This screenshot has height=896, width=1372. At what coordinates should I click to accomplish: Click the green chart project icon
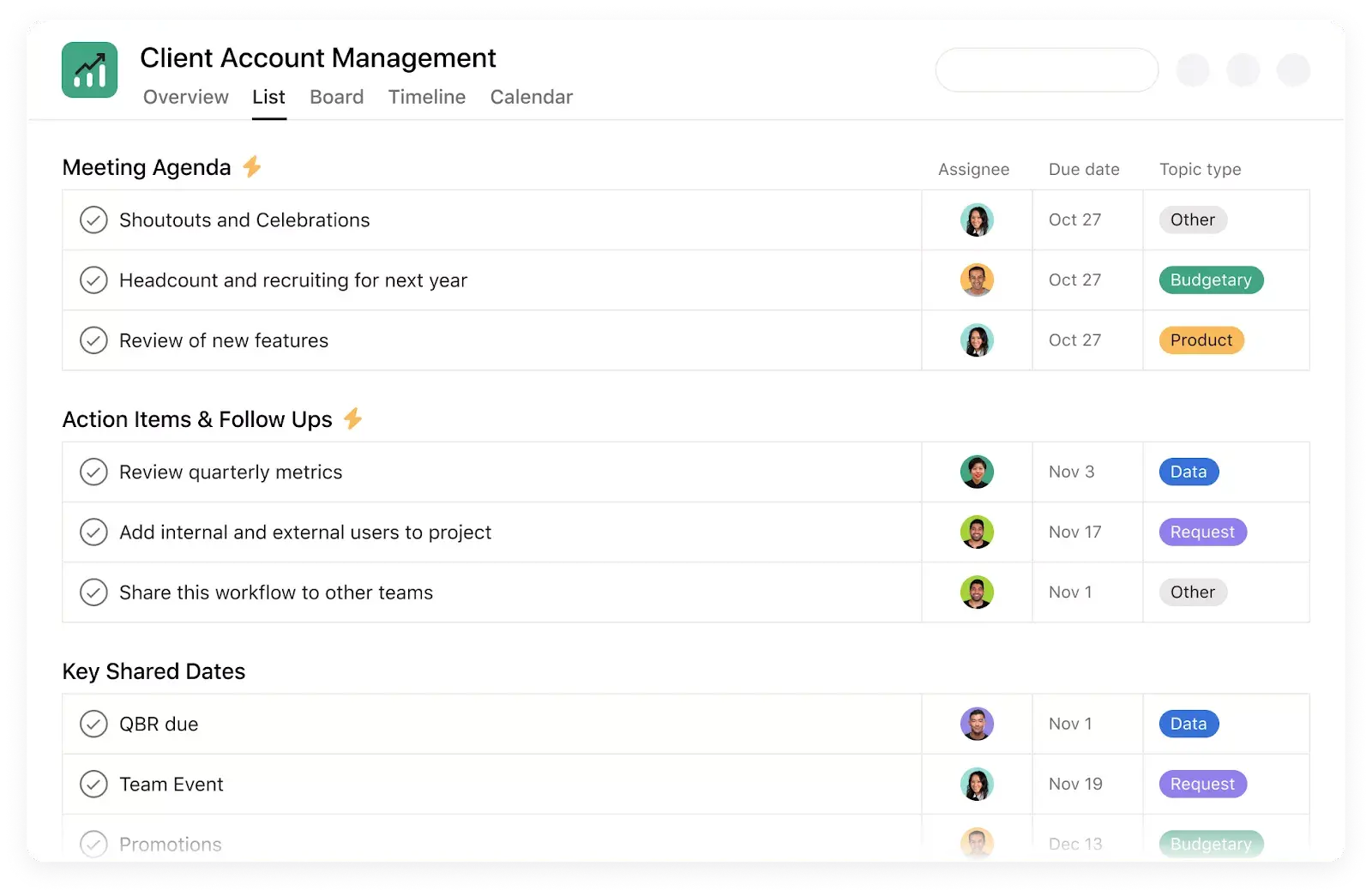(x=89, y=70)
